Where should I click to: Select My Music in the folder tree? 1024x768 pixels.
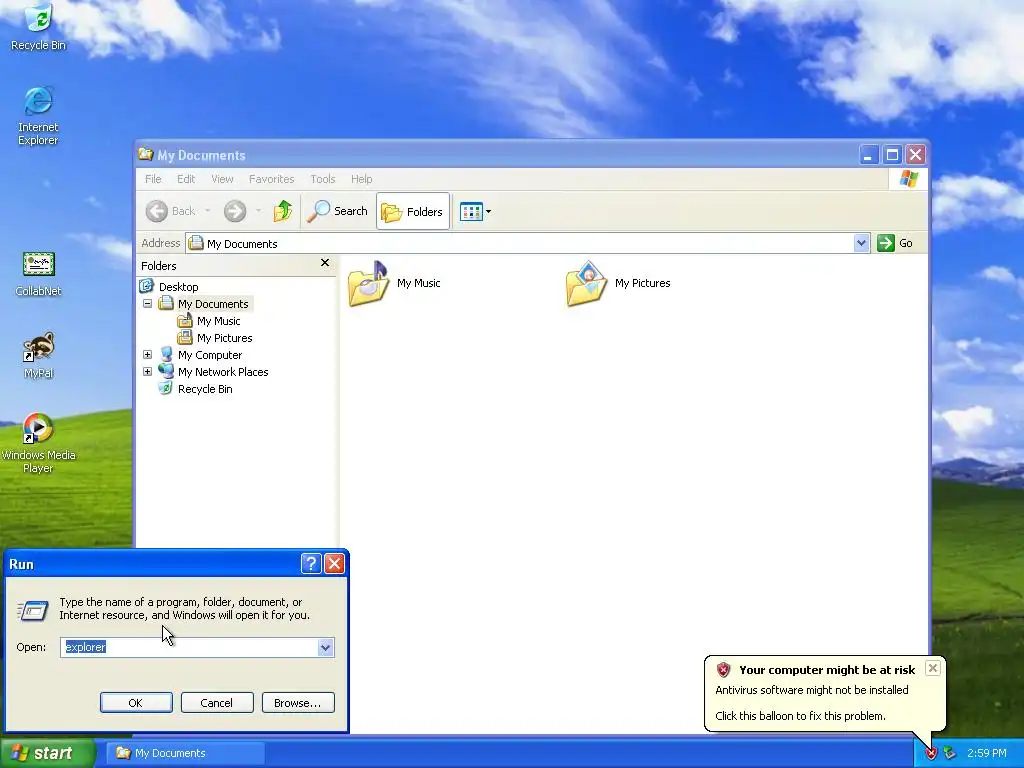click(218, 321)
